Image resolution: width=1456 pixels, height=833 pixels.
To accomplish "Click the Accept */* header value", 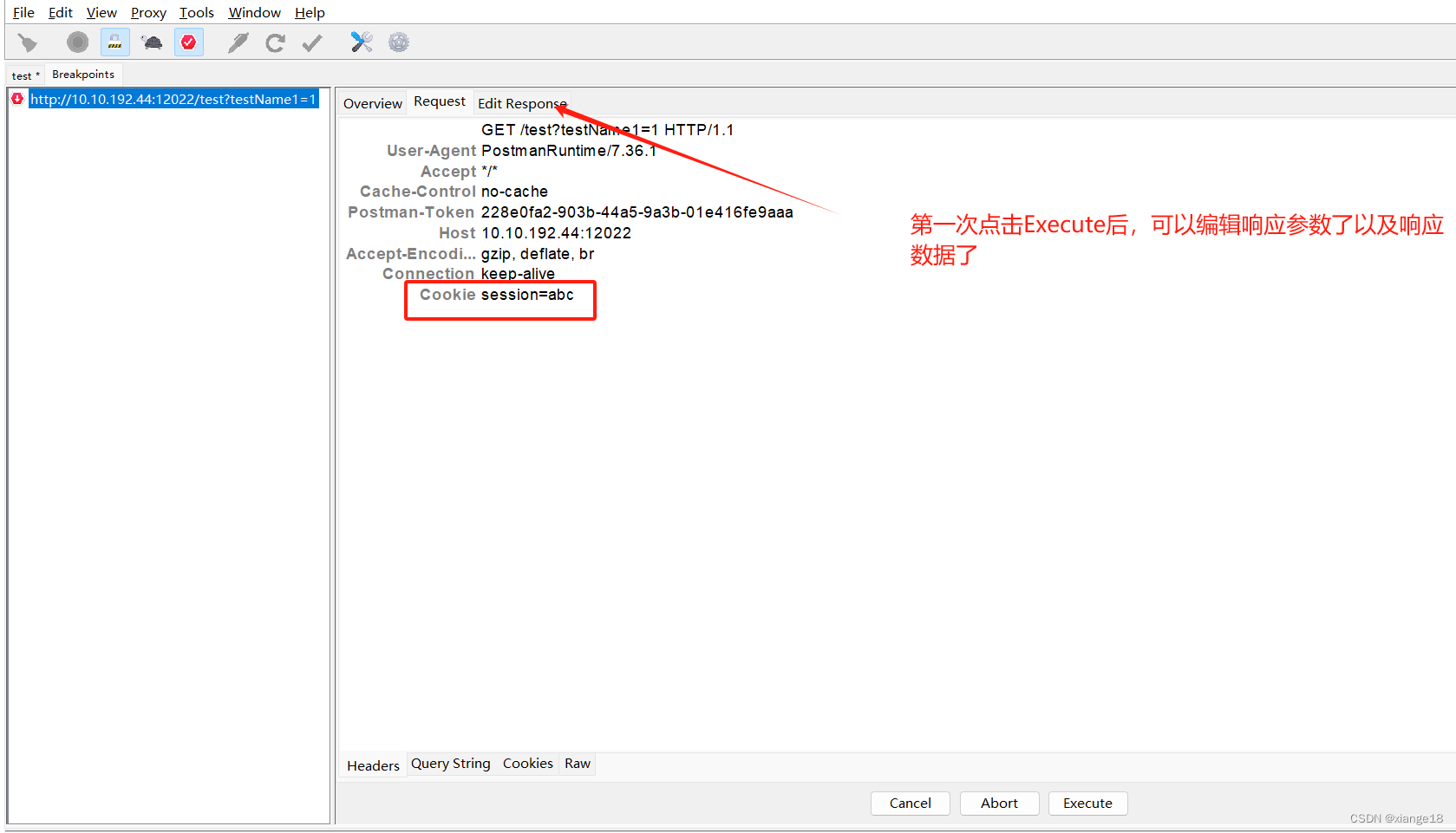I will coord(489,172).
